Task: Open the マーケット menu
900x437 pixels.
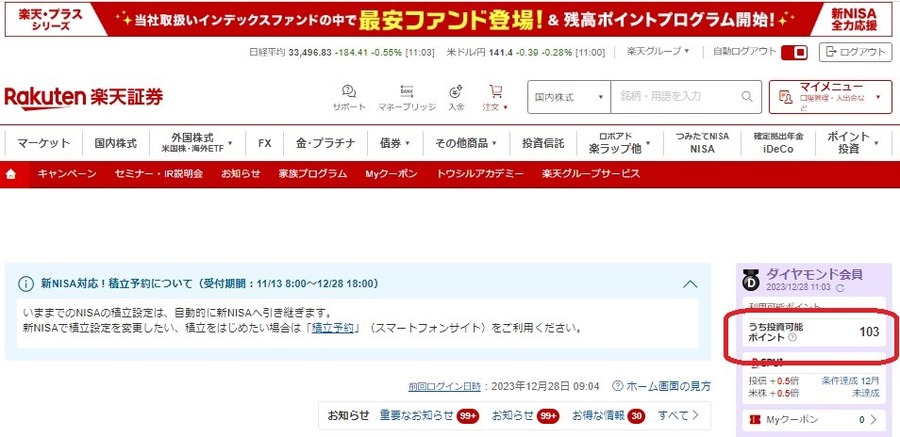Action: pos(44,144)
